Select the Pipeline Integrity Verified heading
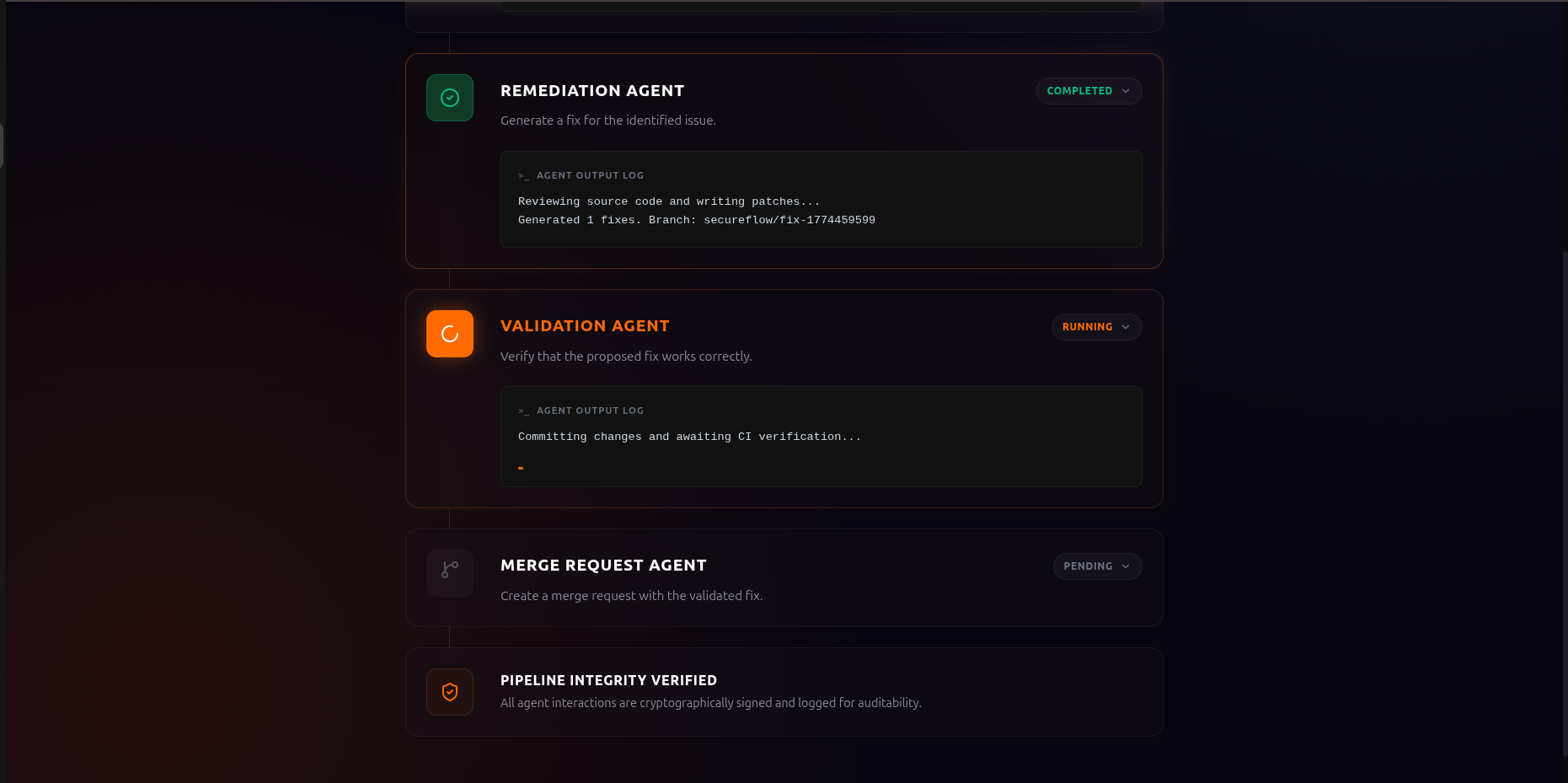1568x783 pixels. coord(608,680)
